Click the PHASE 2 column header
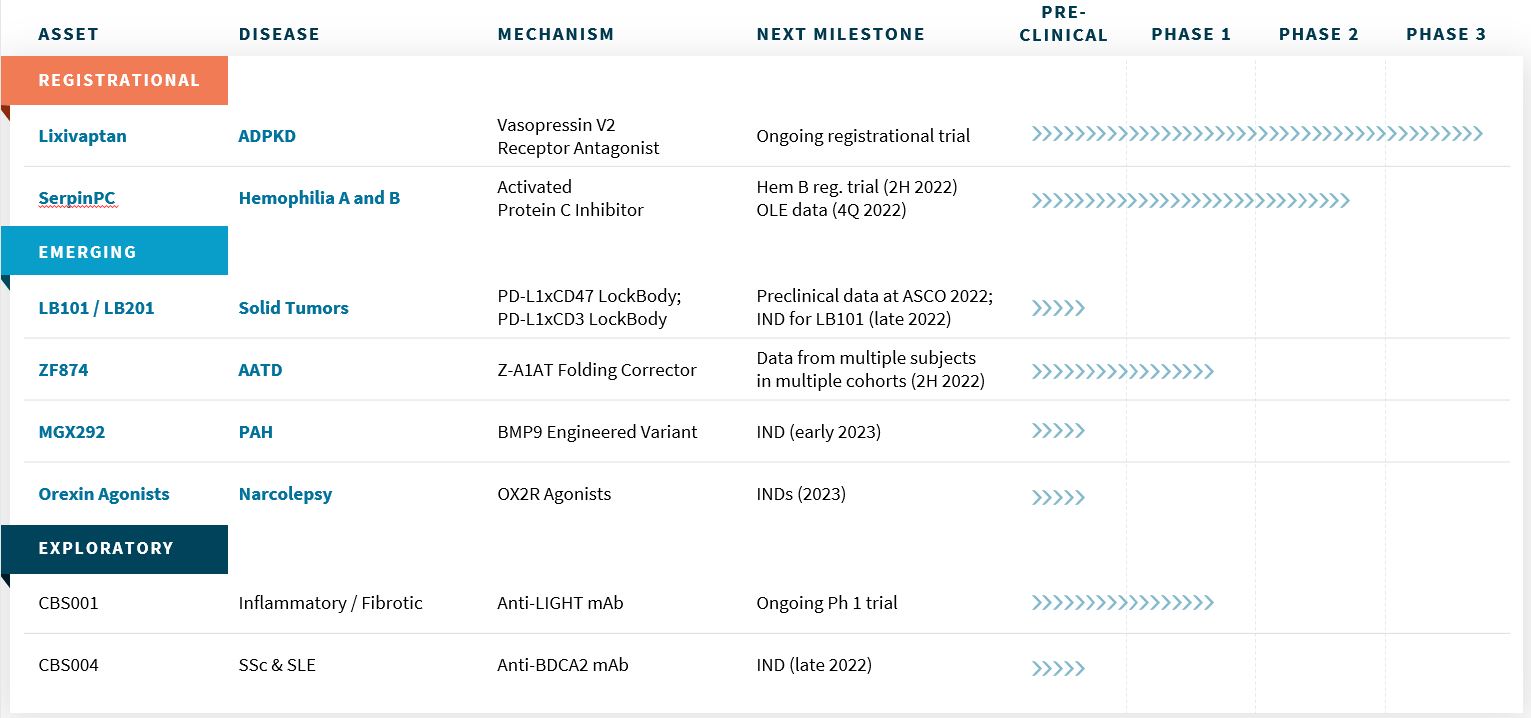 pyautogui.click(x=1318, y=34)
